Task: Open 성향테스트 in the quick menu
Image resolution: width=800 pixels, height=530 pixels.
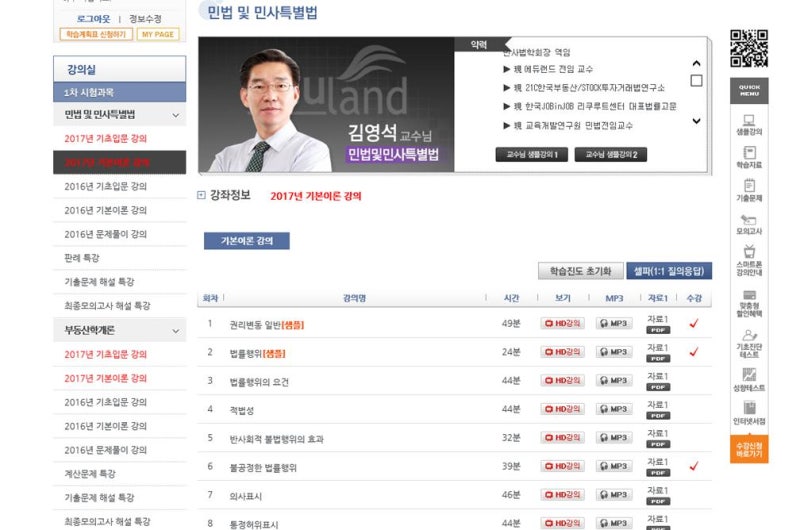Action: (x=749, y=380)
